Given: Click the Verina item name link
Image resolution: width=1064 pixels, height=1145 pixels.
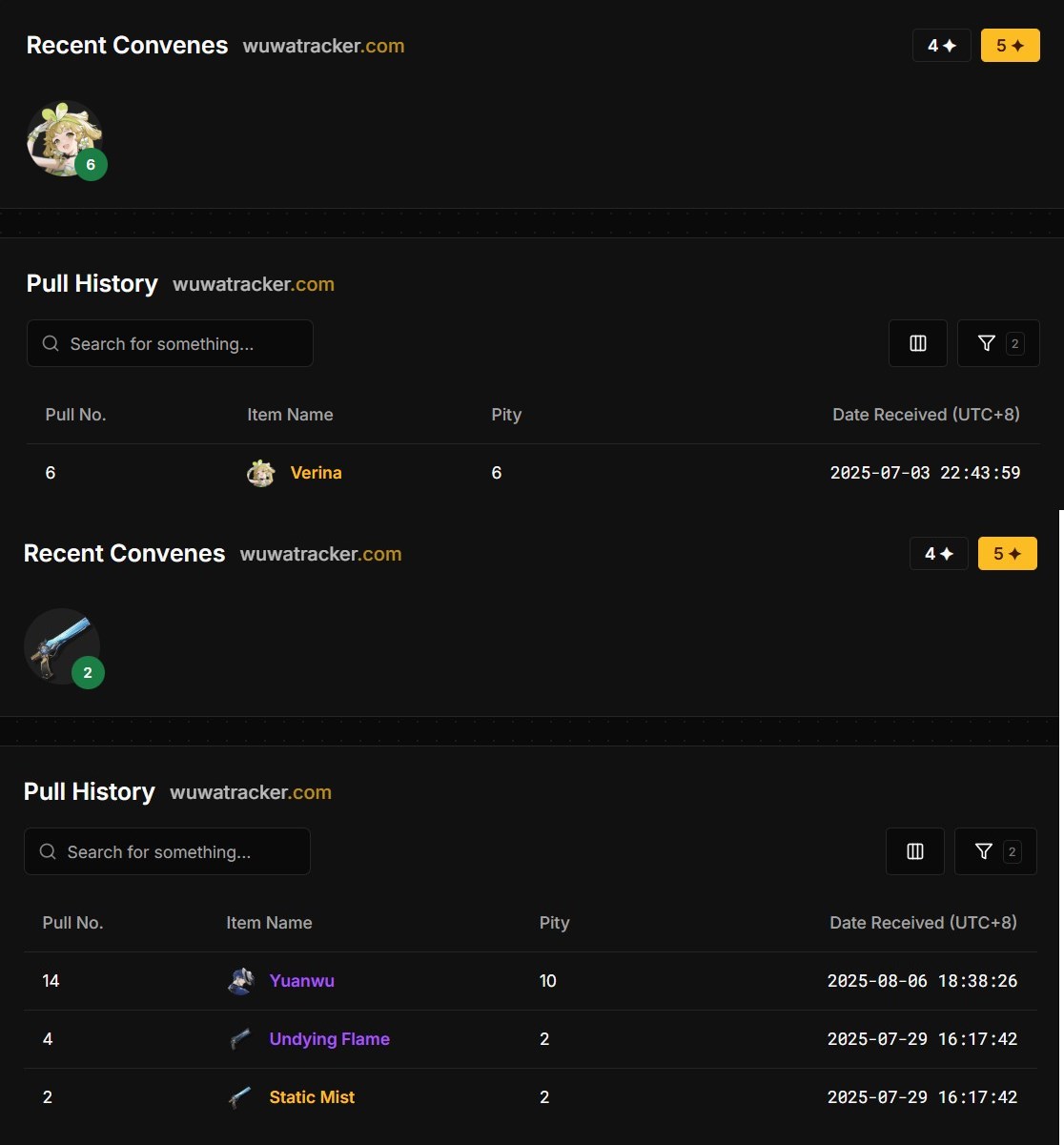Looking at the screenshot, I should click(316, 473).
